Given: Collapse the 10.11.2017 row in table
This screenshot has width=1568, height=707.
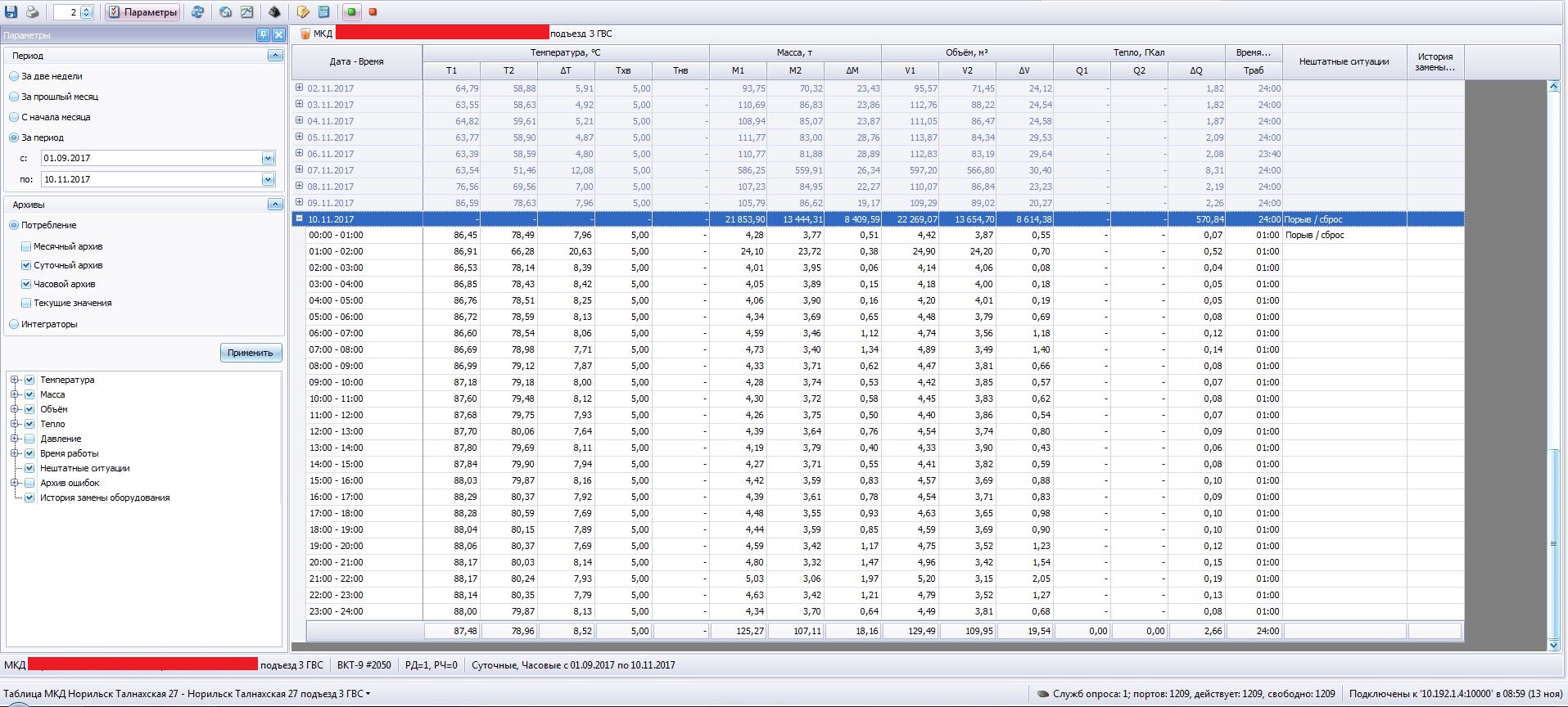Looking at the screenshot, I should 299,218.
